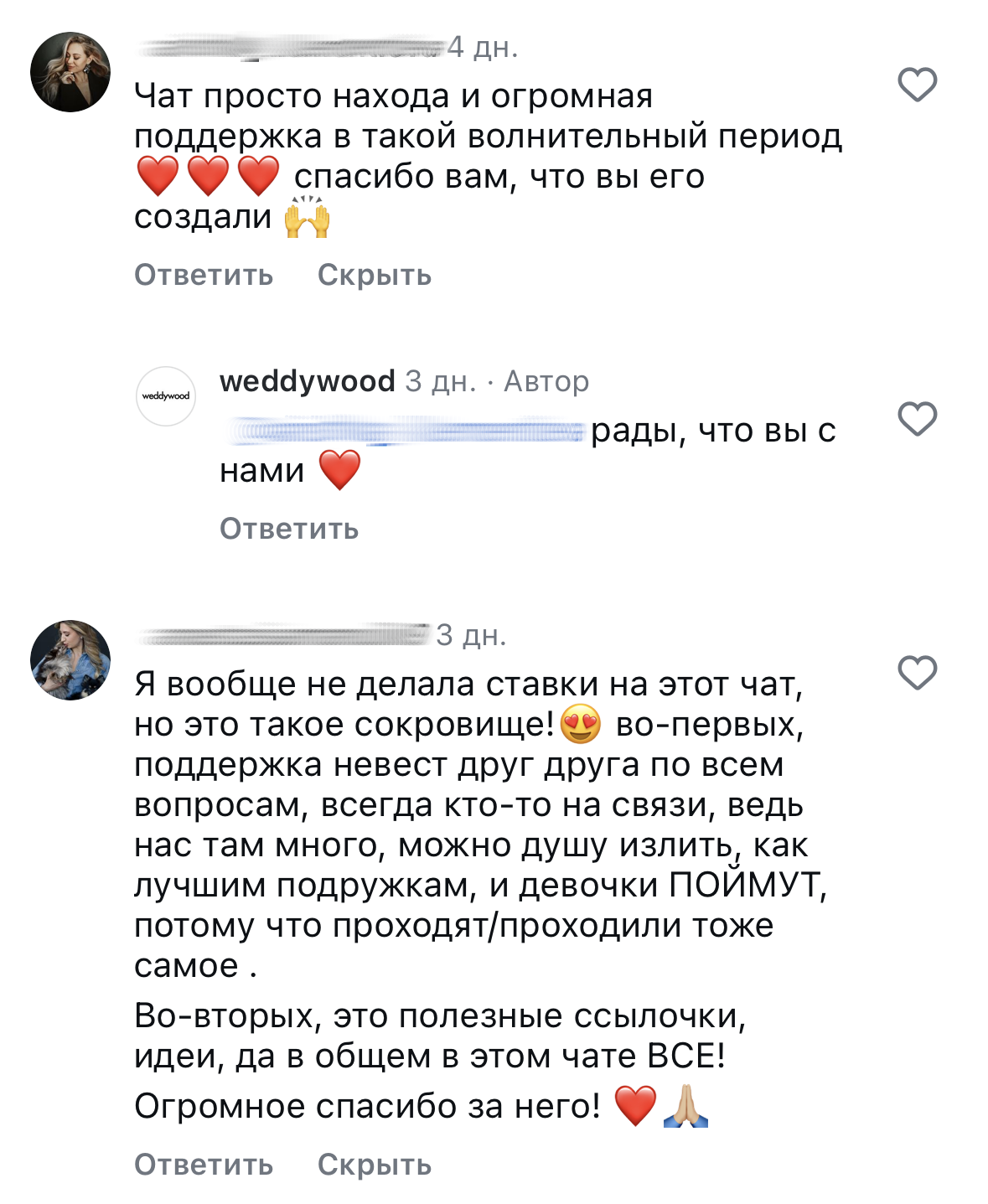Hide the comment ending with "создали"
988x1204 pixels.
tap(374, 275)
